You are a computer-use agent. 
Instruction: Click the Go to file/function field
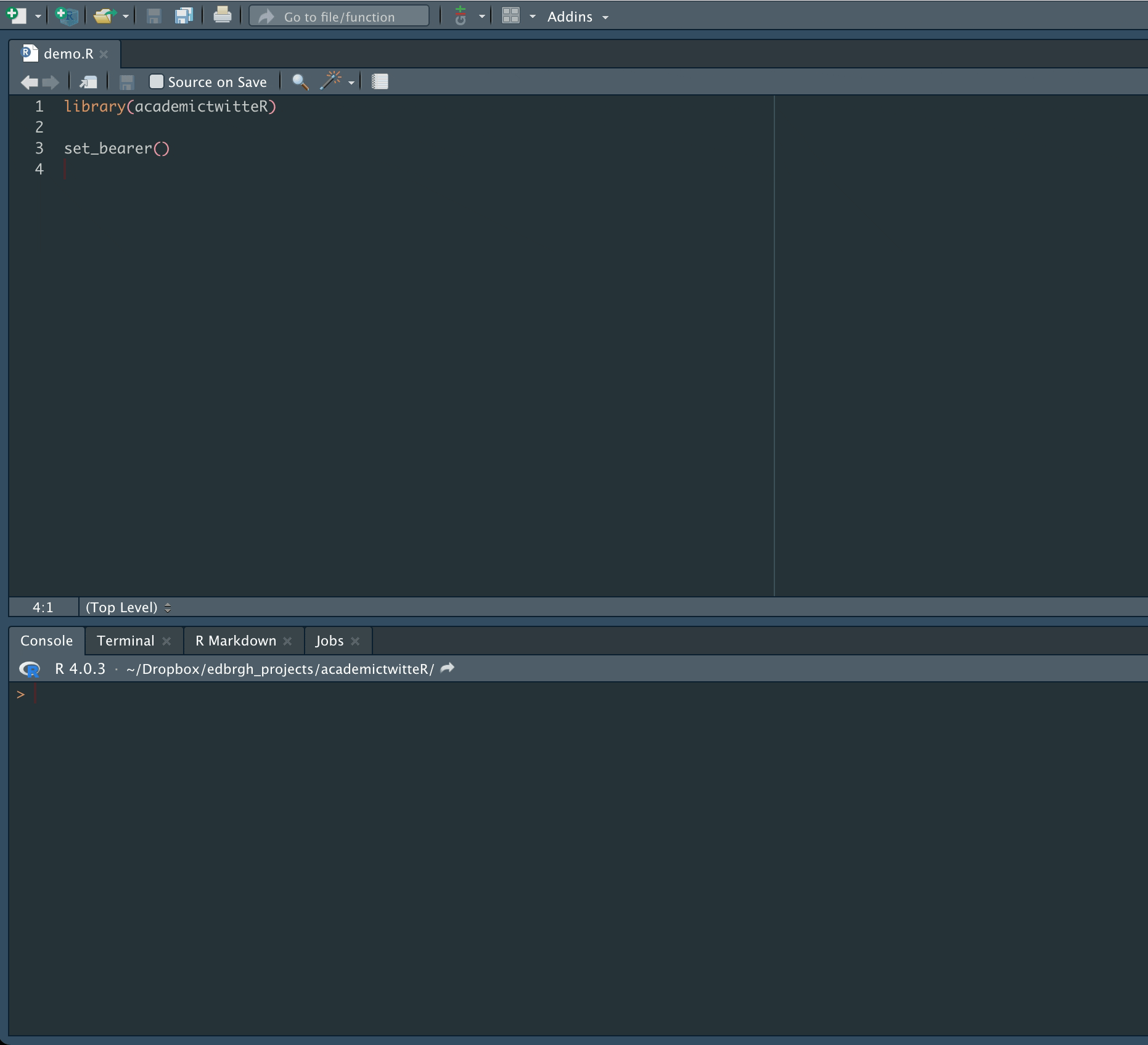tap(339, 17)
